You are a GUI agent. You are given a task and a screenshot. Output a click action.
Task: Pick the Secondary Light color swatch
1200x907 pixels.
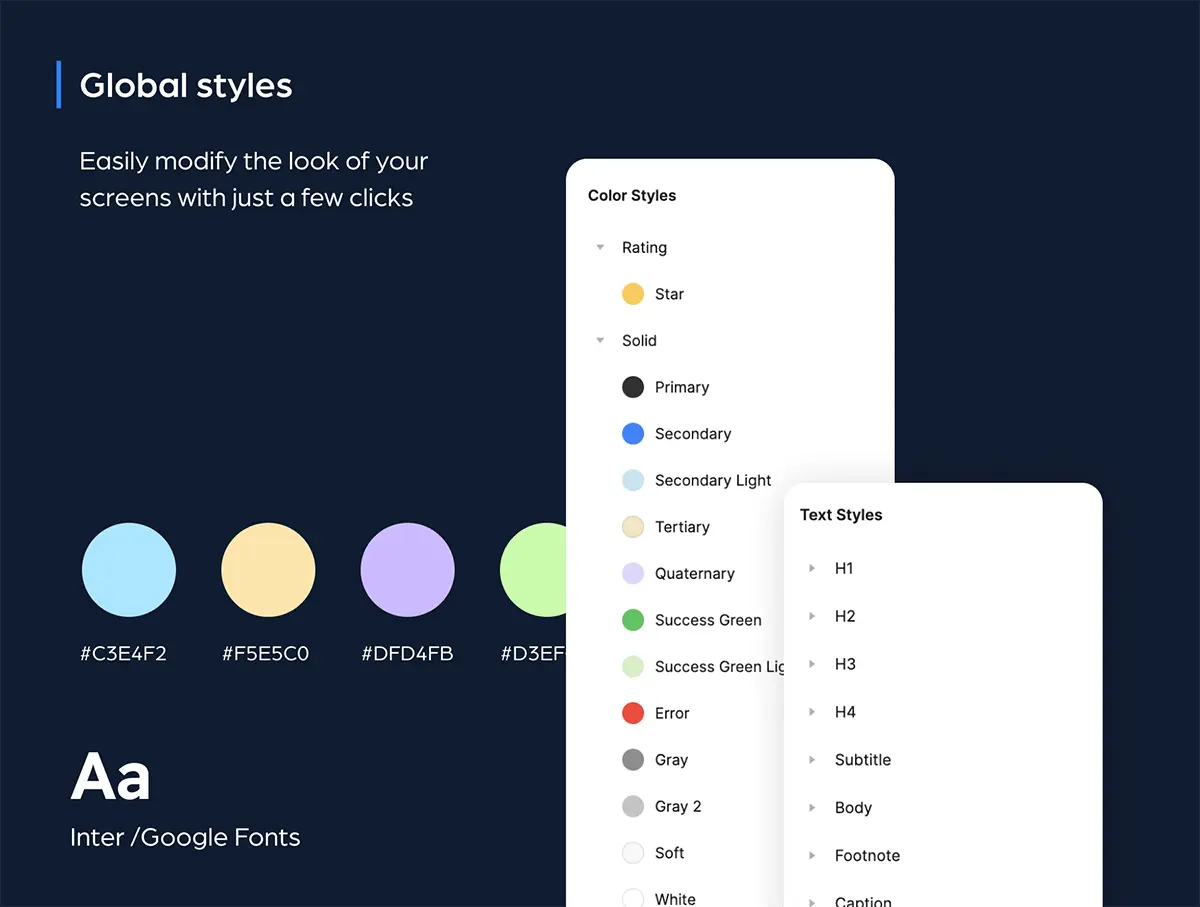coord(633,480)
